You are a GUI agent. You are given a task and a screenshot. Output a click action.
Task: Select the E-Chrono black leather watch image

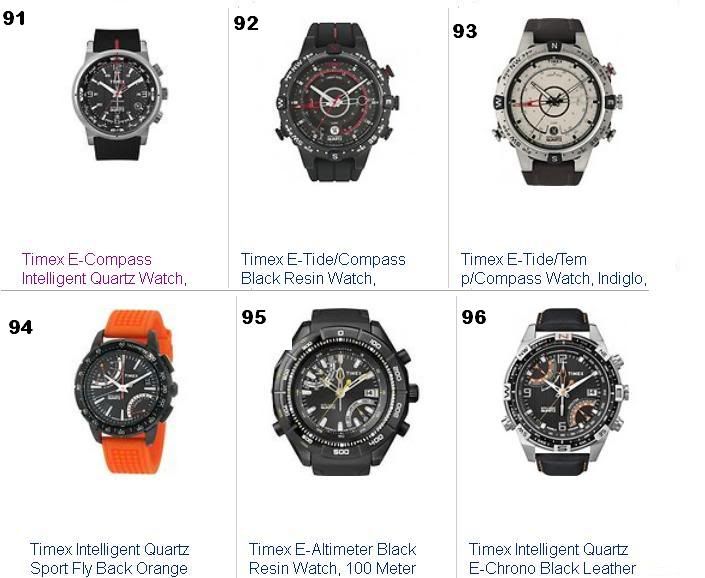(565, 391)
